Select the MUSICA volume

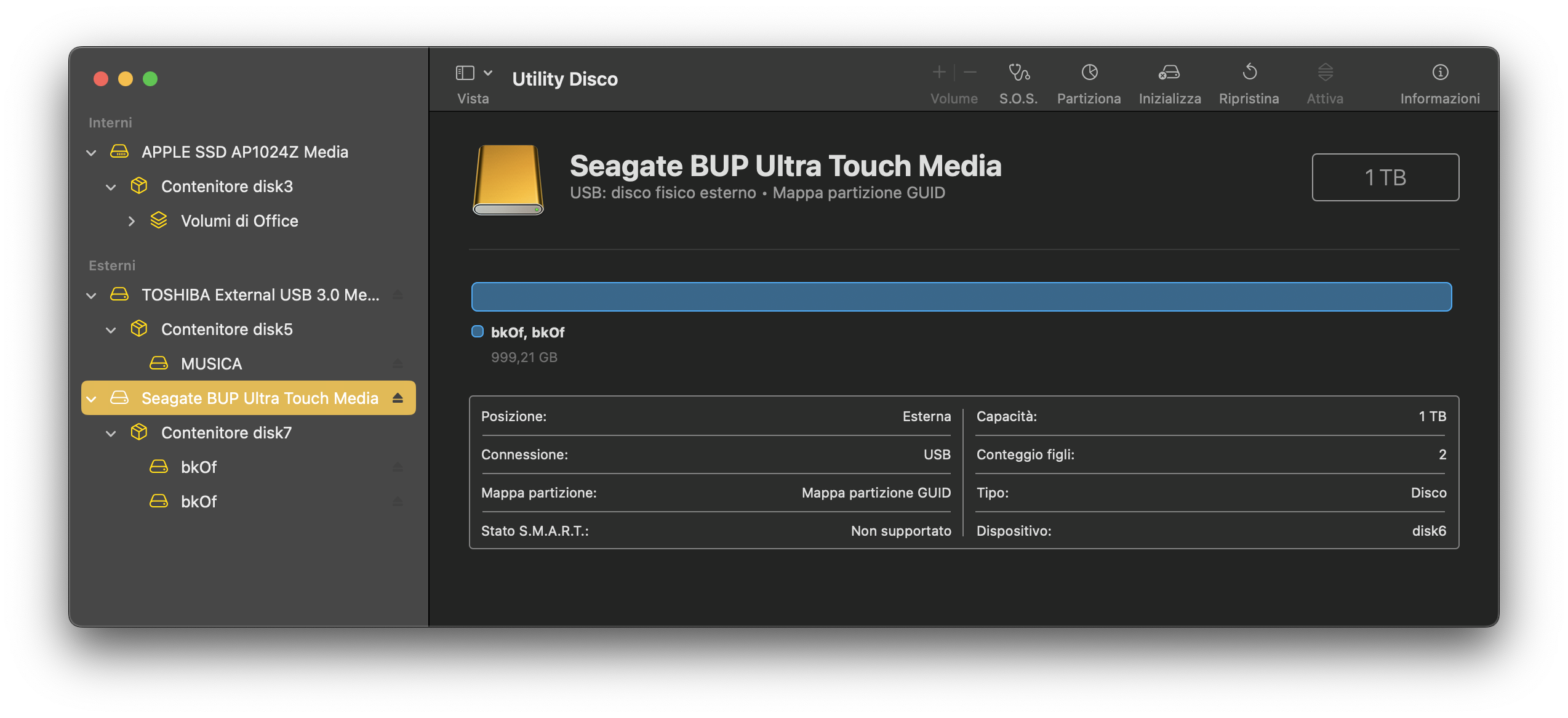click(211, 364)
